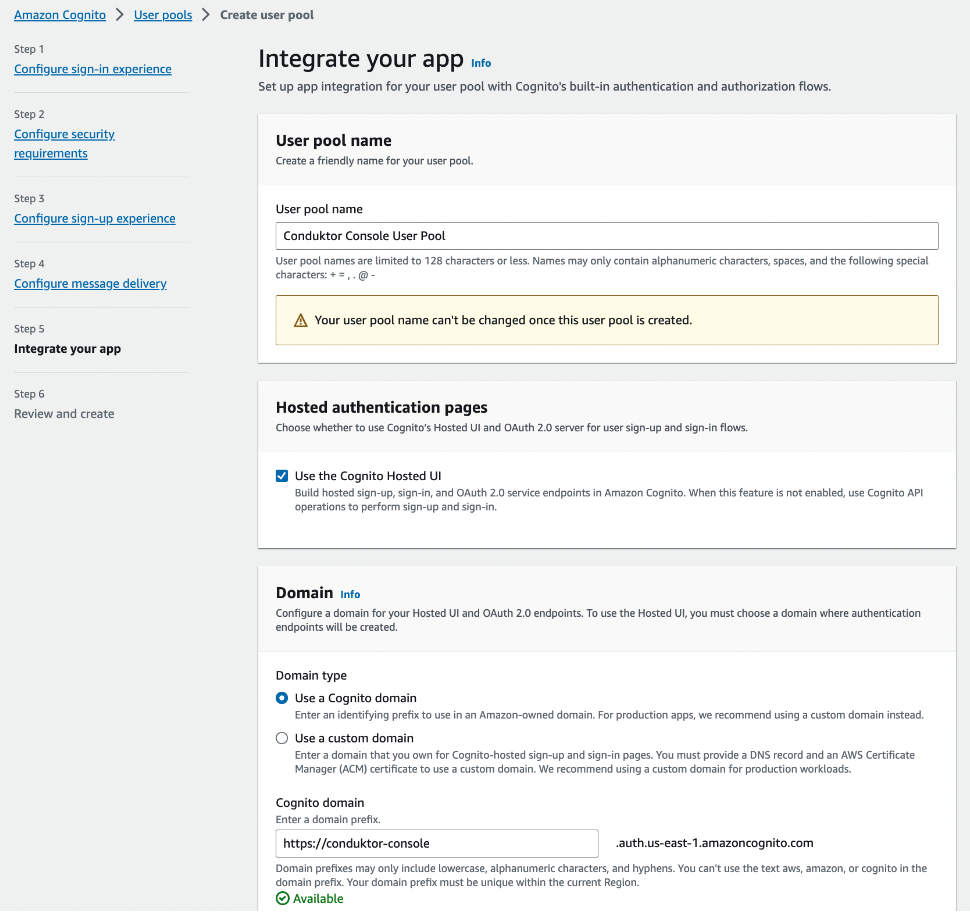970x912 pixels.
Task: Select Use a custom domain radio
Action: (282, 738)
